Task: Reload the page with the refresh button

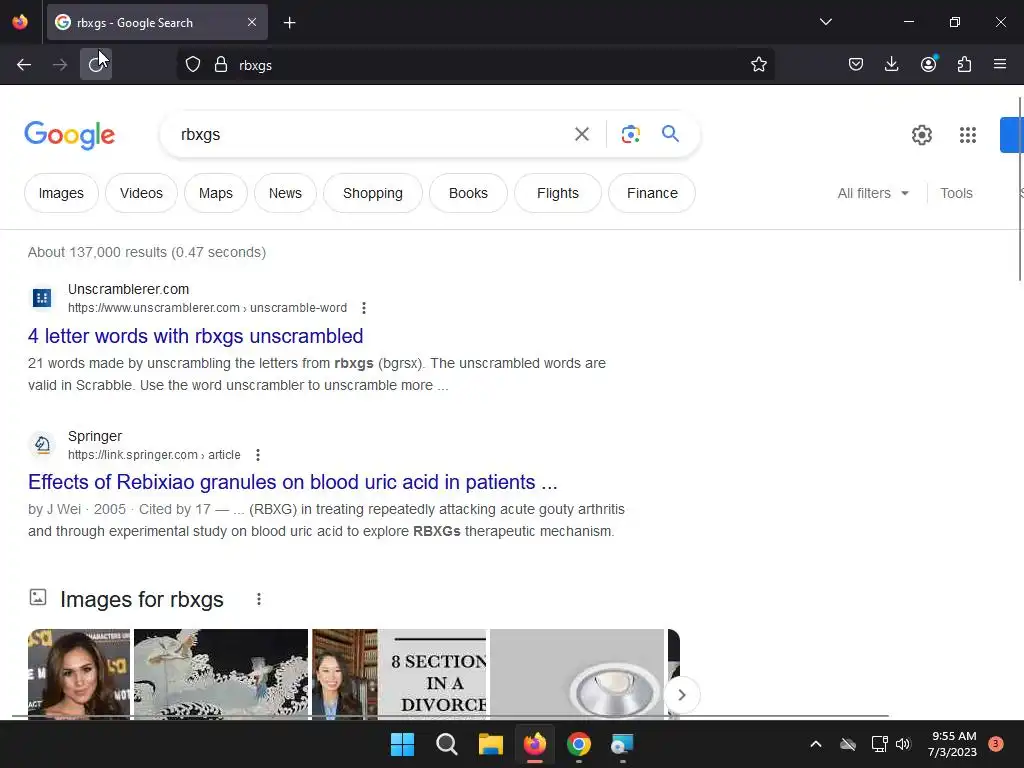Action: click(96, 65)
